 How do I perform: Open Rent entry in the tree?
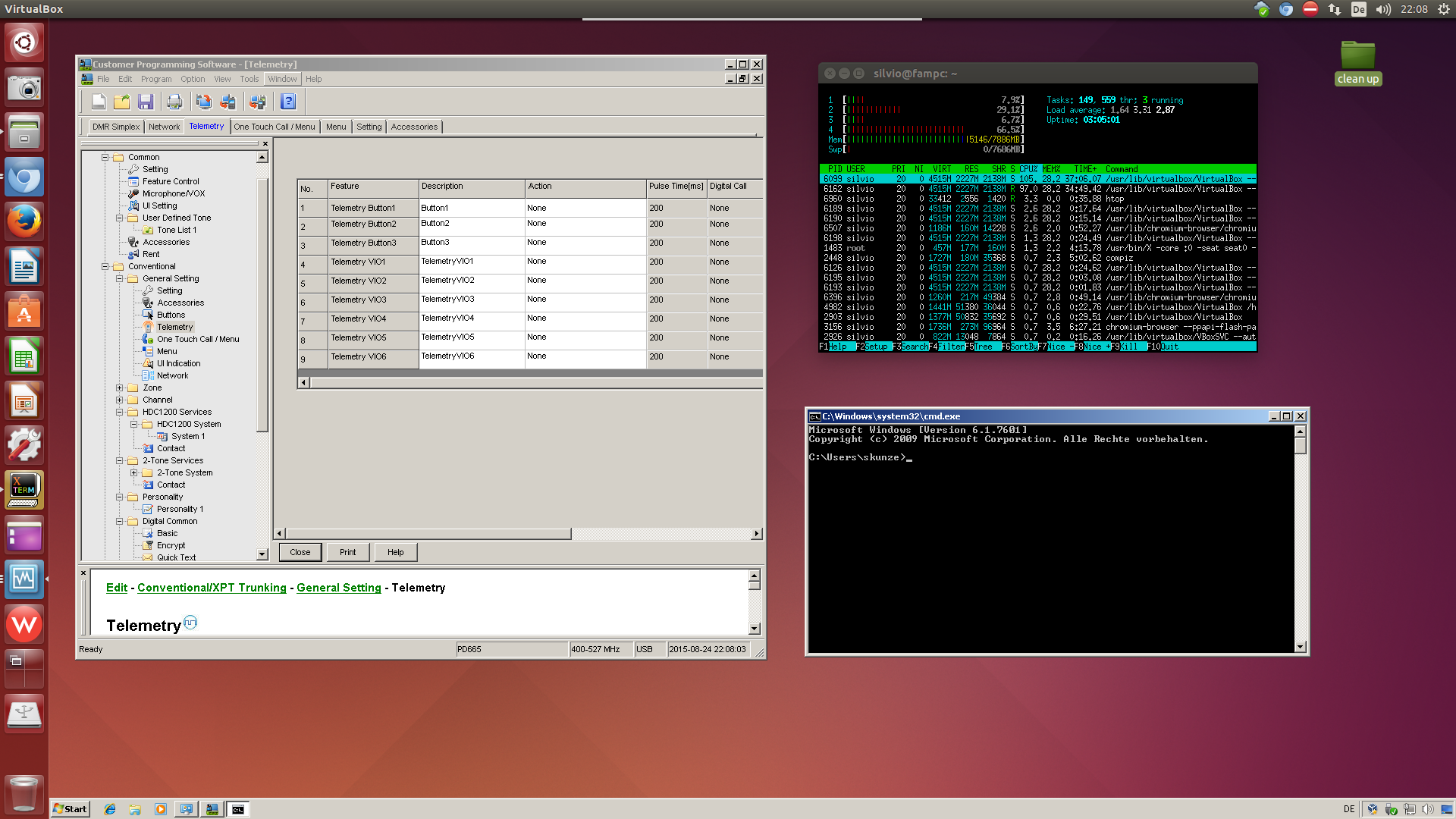coord(151,254)
